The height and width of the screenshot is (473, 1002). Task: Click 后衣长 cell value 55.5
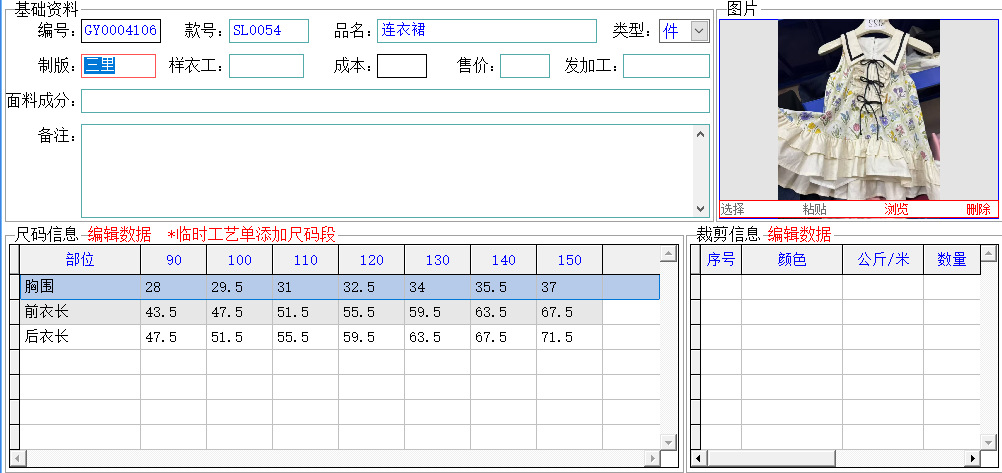pyautogui.click(x=305, y=337)
